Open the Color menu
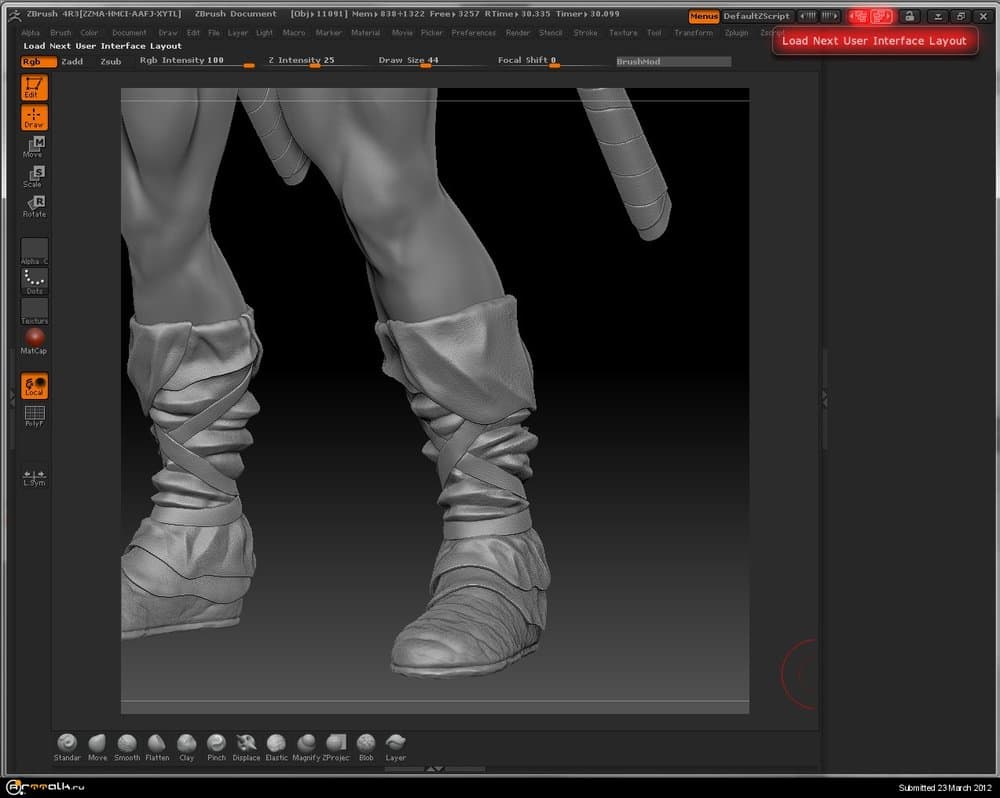This screenshot has height=798, width=1000. point(89,33)
